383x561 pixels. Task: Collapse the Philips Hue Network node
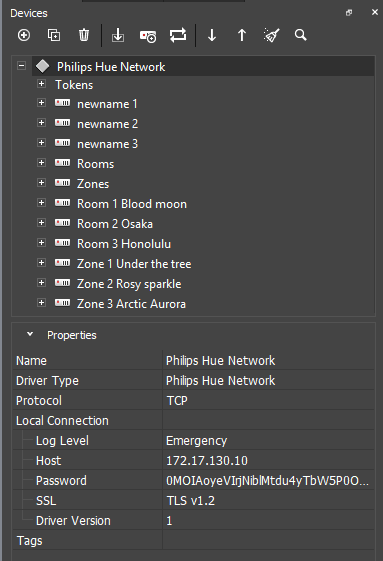(21, 66)
